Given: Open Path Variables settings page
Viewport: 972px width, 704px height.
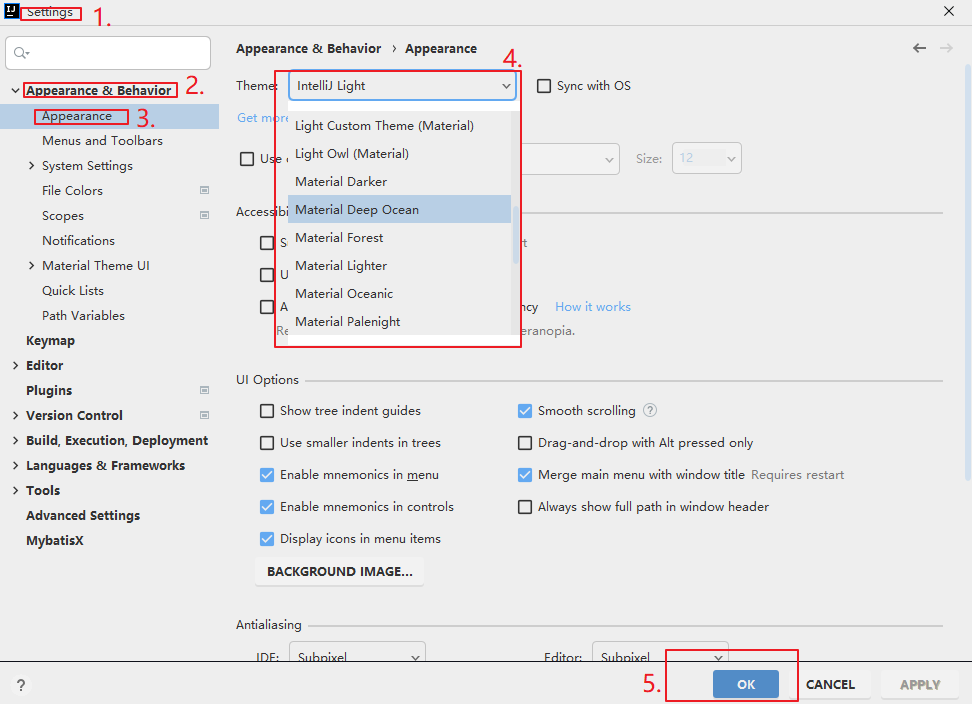Looking at the screenshot, I should point(83,315).
